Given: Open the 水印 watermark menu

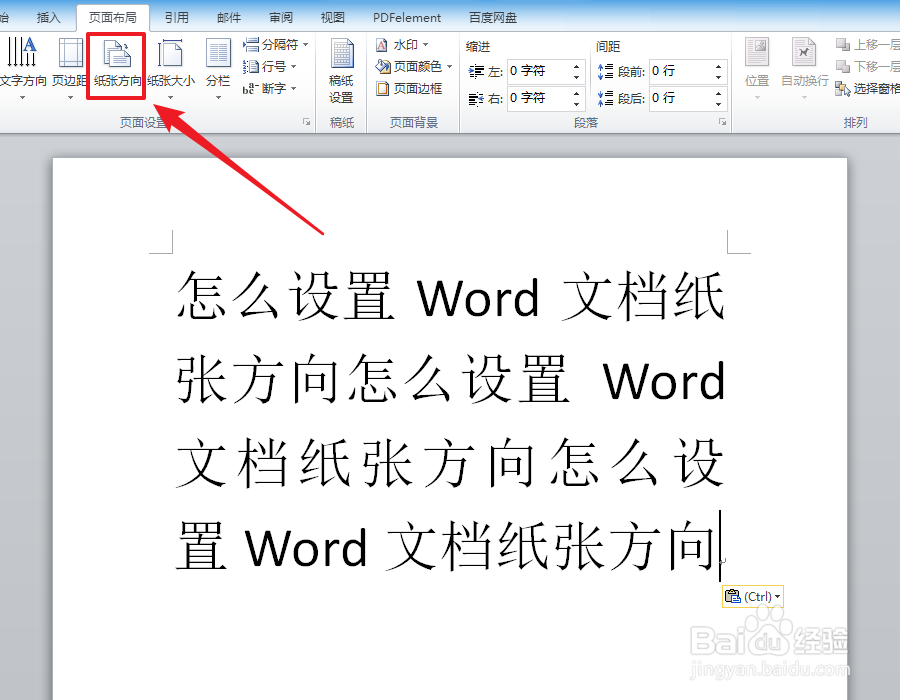Looking at the screenshot, I should point(402,45).
